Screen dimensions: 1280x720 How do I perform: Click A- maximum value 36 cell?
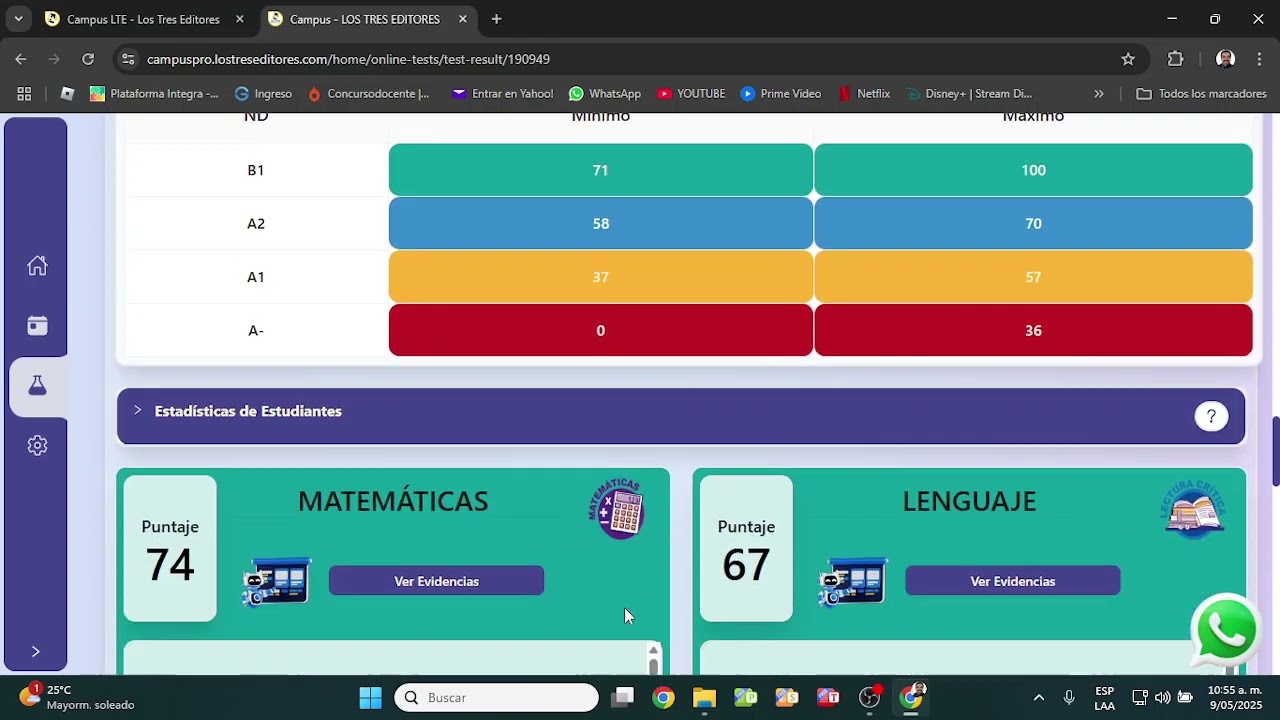point(1033,330)
